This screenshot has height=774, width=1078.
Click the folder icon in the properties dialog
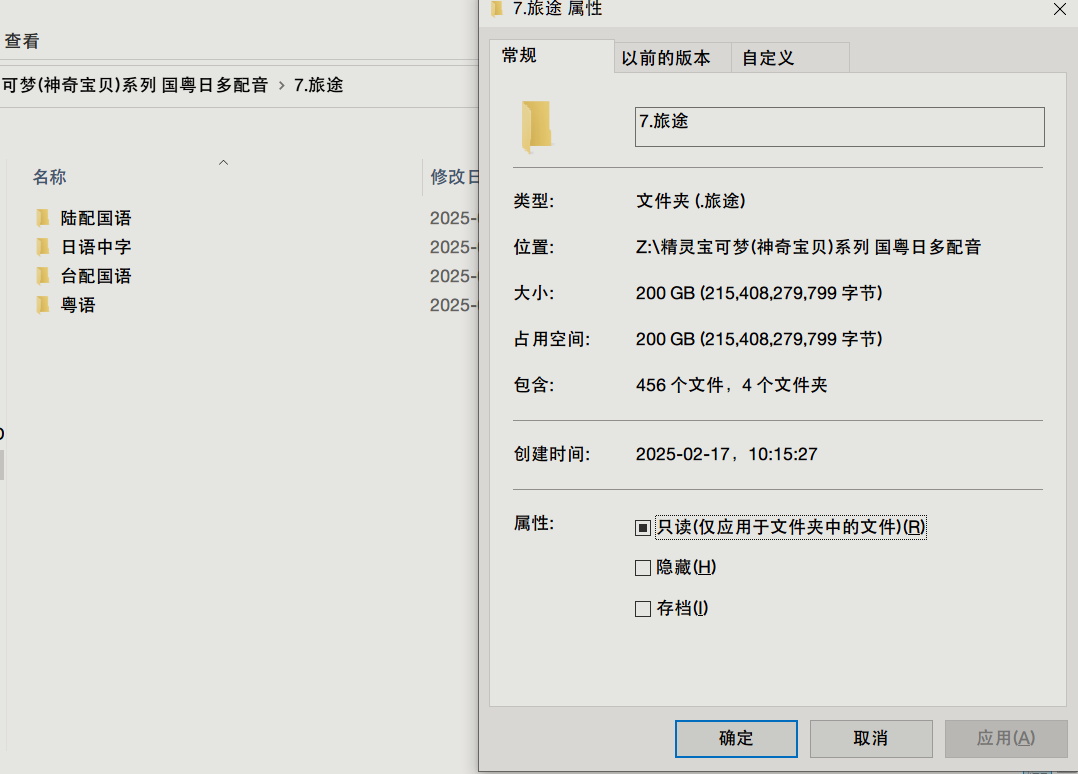[x=536, y=125]
